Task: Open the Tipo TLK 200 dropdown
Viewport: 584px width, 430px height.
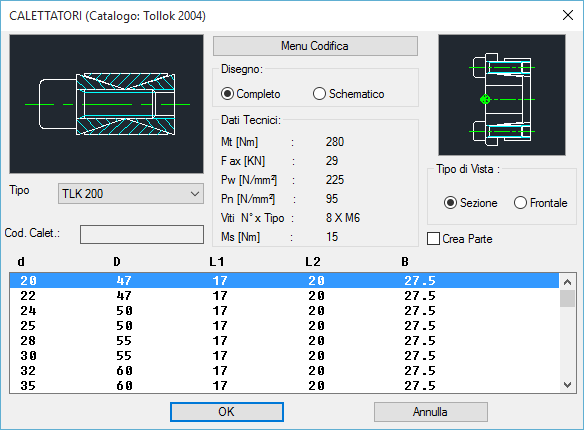Action: (x=131, y=194)
